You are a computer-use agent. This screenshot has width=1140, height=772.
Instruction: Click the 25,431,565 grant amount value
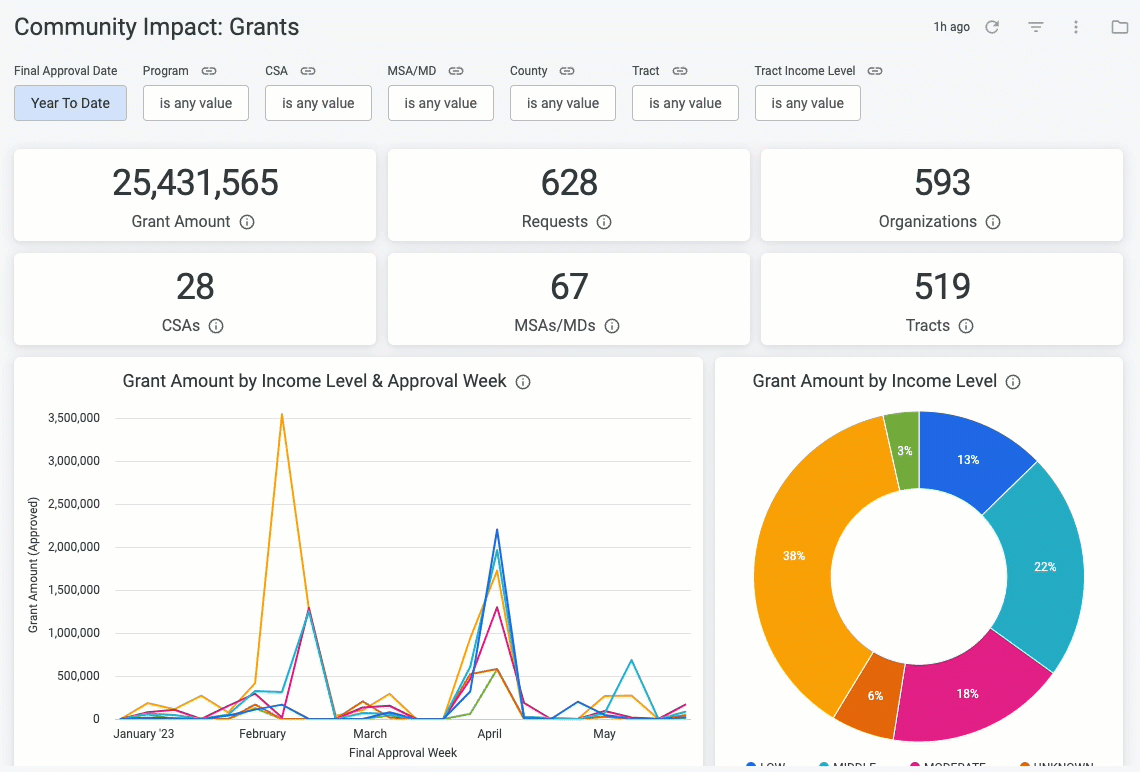pyautogui.click(x=196, y=182)
